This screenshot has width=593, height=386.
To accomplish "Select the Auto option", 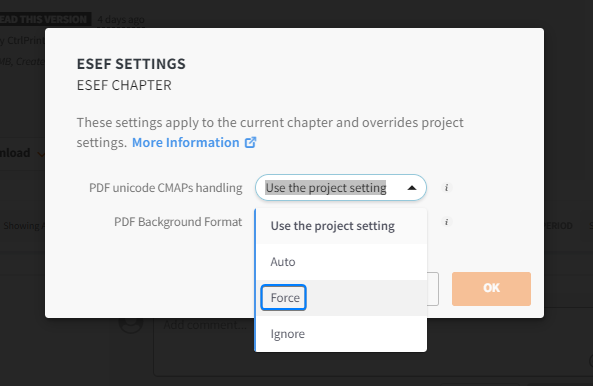I will tap(342, 262).
